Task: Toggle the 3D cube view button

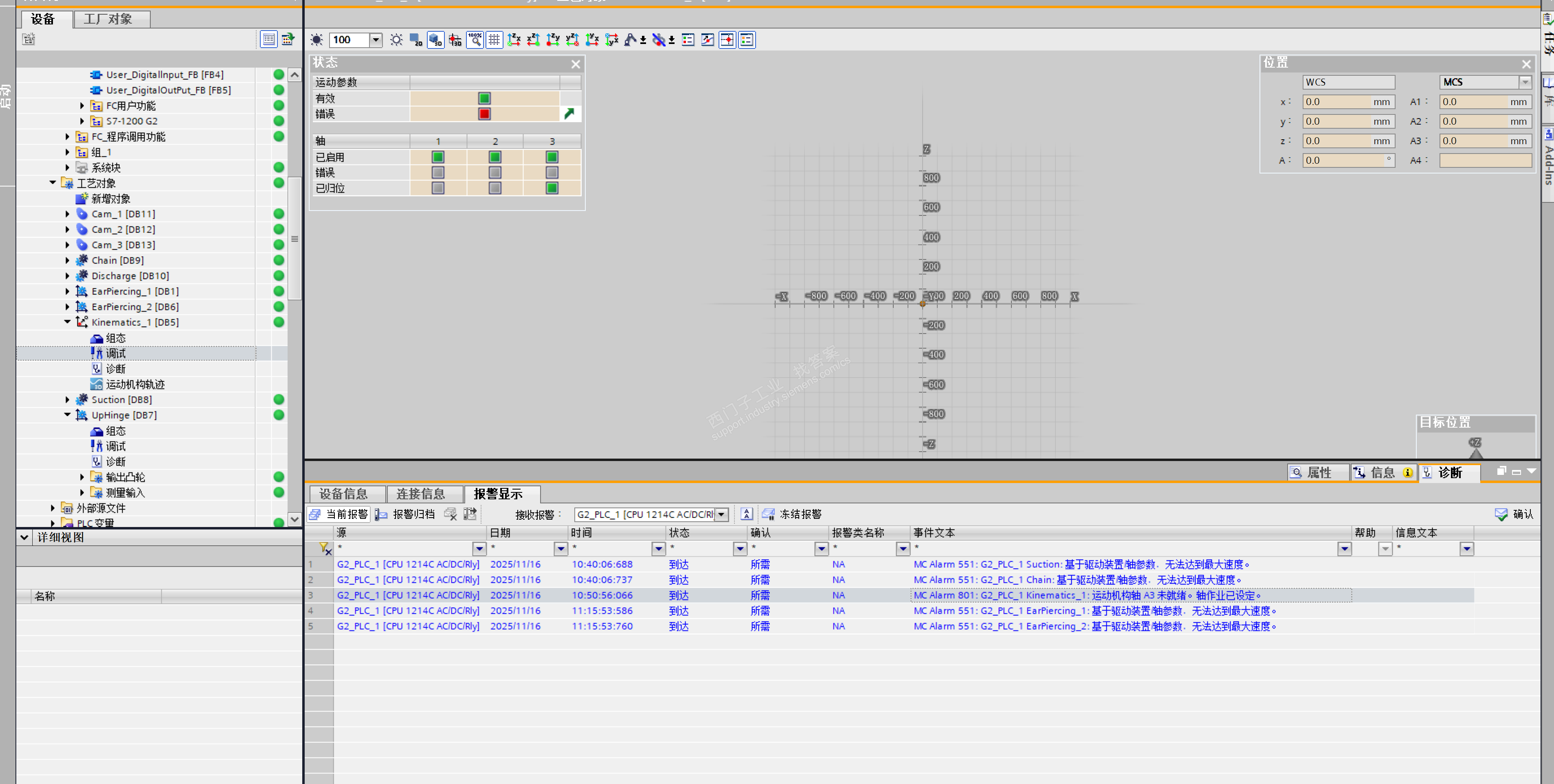Action: pos(435,40)
